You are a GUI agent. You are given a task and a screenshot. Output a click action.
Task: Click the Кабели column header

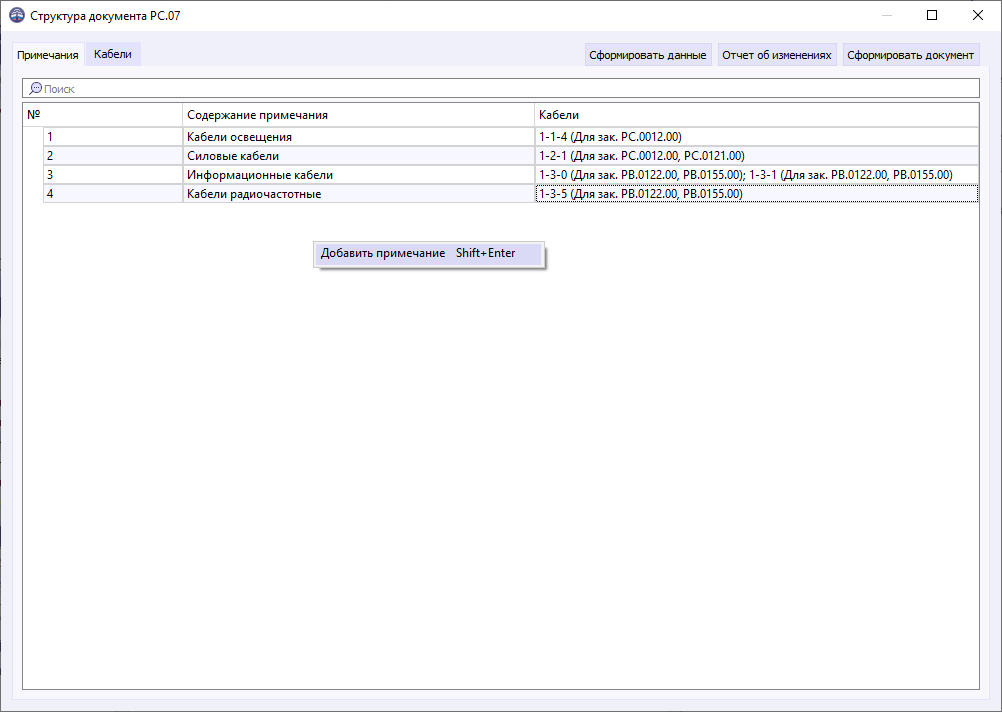click(700, 113)
